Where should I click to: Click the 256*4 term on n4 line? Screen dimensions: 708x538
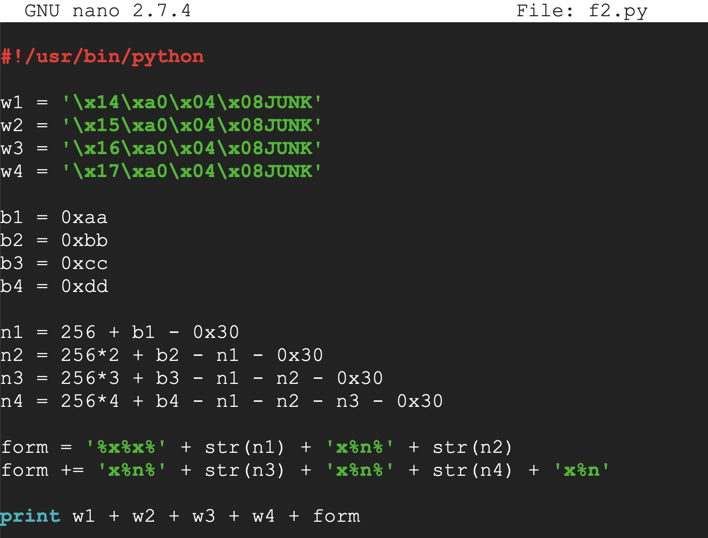tap(90, 401)
